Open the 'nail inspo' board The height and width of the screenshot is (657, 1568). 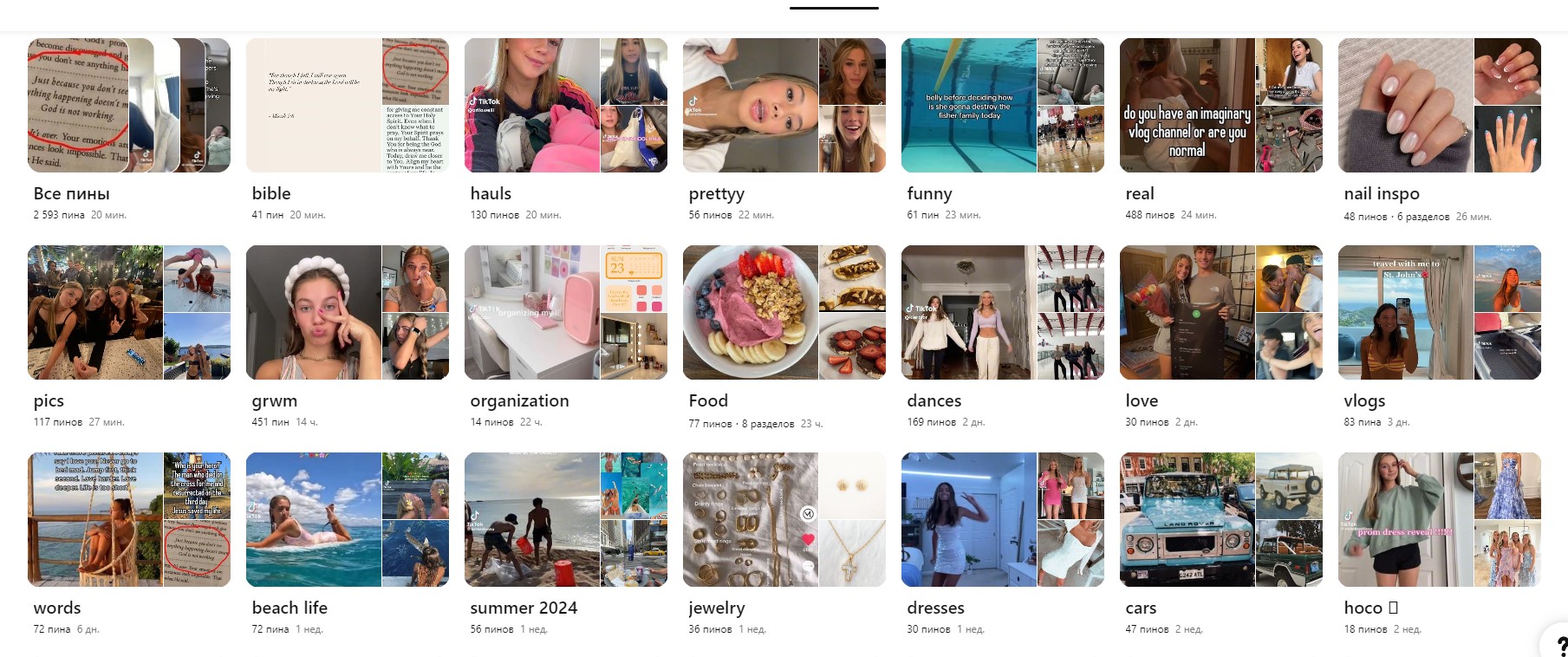pos(1440,105)
